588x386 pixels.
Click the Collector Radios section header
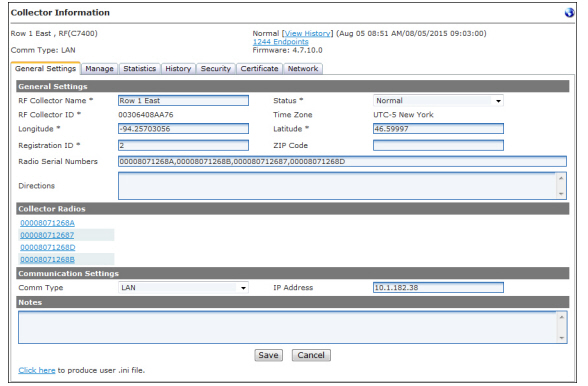[x=292, y=209]
